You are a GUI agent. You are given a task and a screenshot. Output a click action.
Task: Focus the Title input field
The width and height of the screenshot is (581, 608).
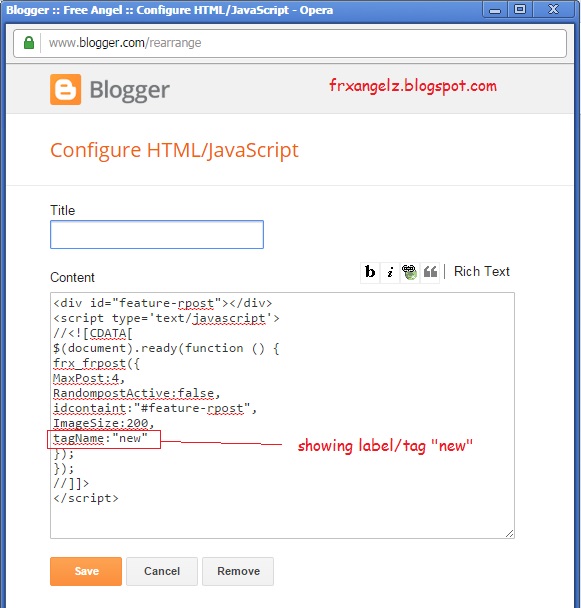(157, 235)
